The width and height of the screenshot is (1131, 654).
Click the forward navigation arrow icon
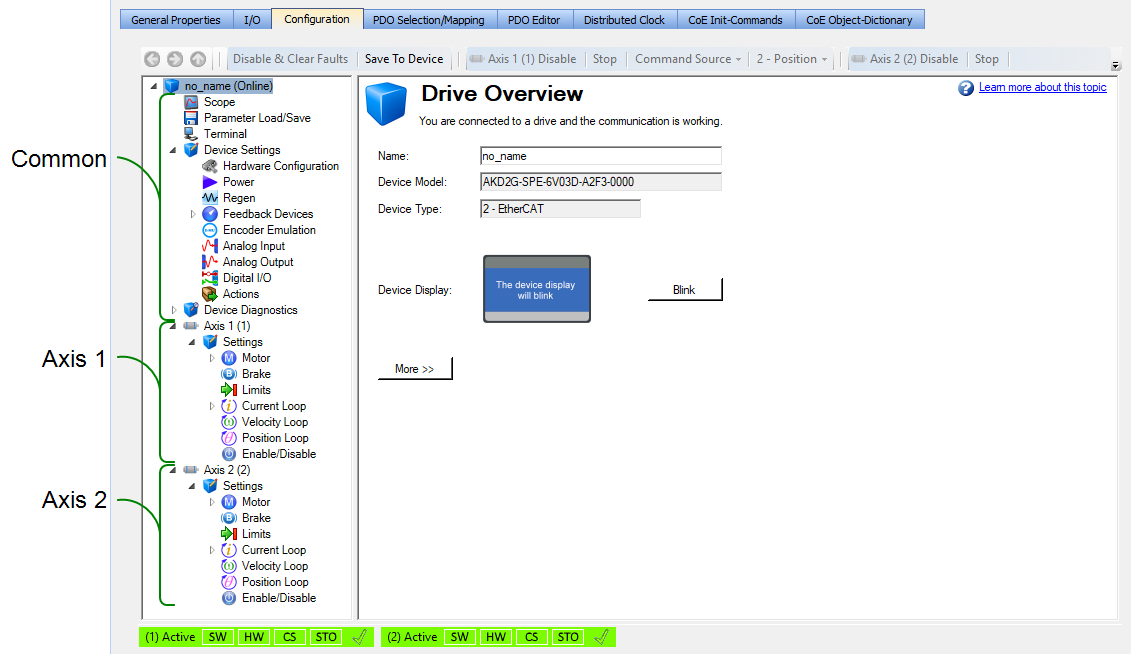[175, 59]
